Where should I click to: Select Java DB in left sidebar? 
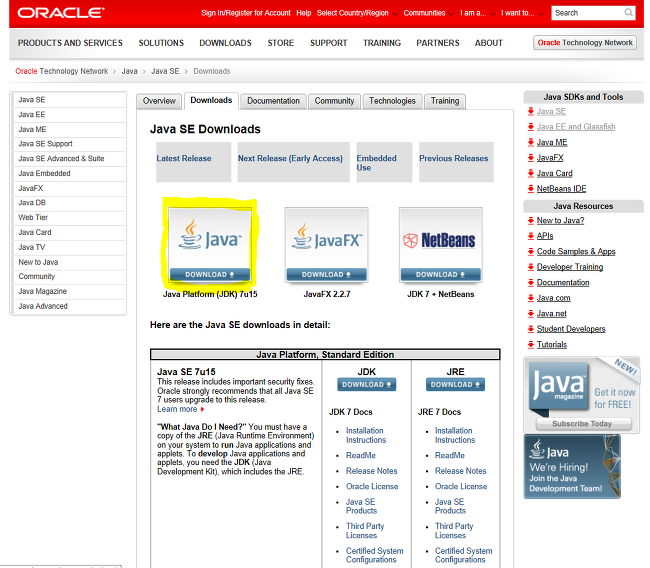coord(69,203)
